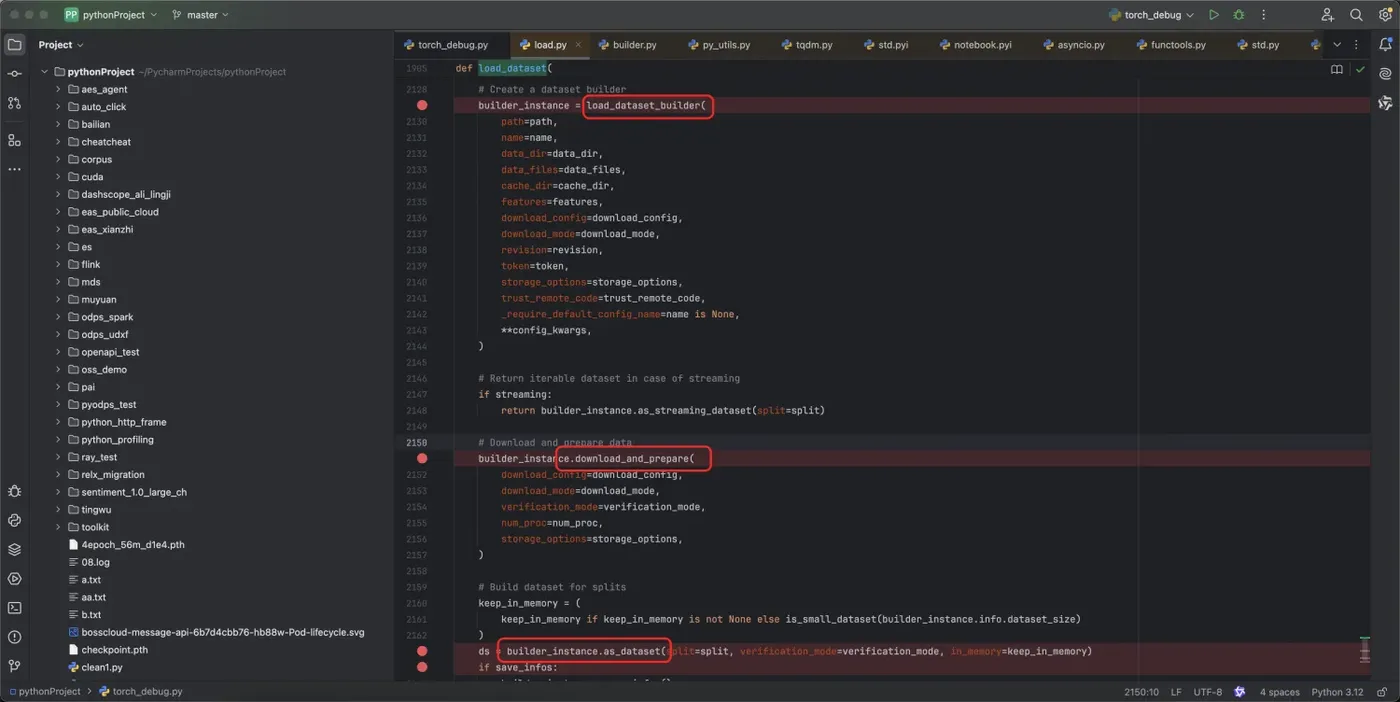
Task: Open editor tab options vertical dots
Action: (x=1356, y=45)
